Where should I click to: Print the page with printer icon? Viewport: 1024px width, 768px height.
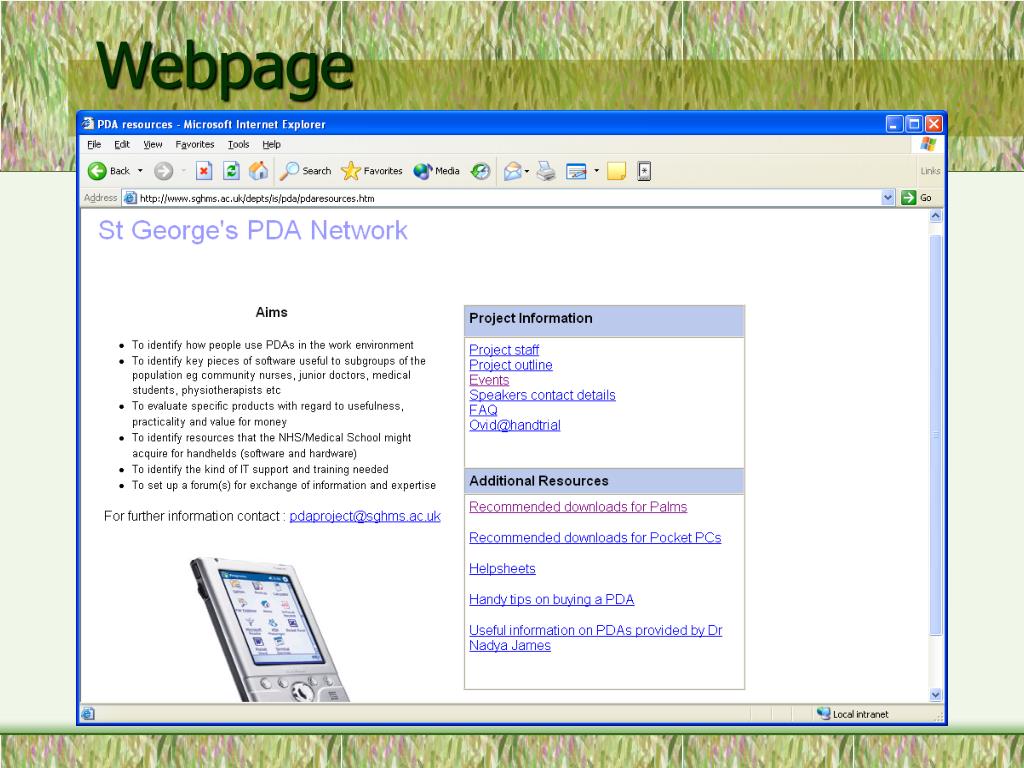coord(546,171)
